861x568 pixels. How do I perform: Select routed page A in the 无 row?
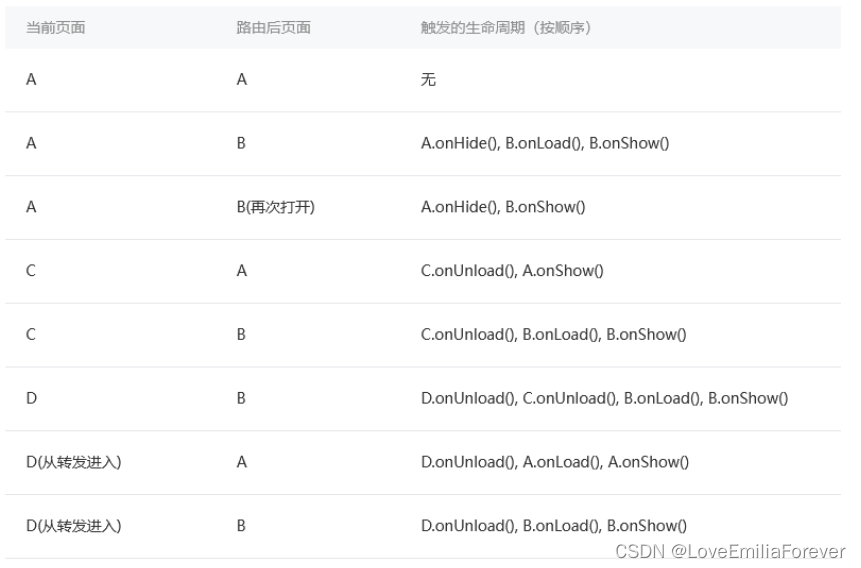[242, 80]
